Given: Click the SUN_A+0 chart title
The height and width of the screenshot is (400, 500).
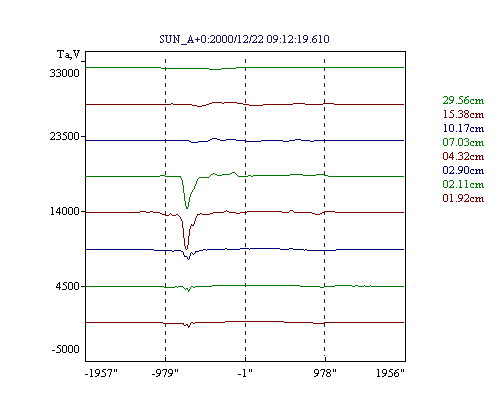Looking at the screenshot, I should [x=244, y=39].
